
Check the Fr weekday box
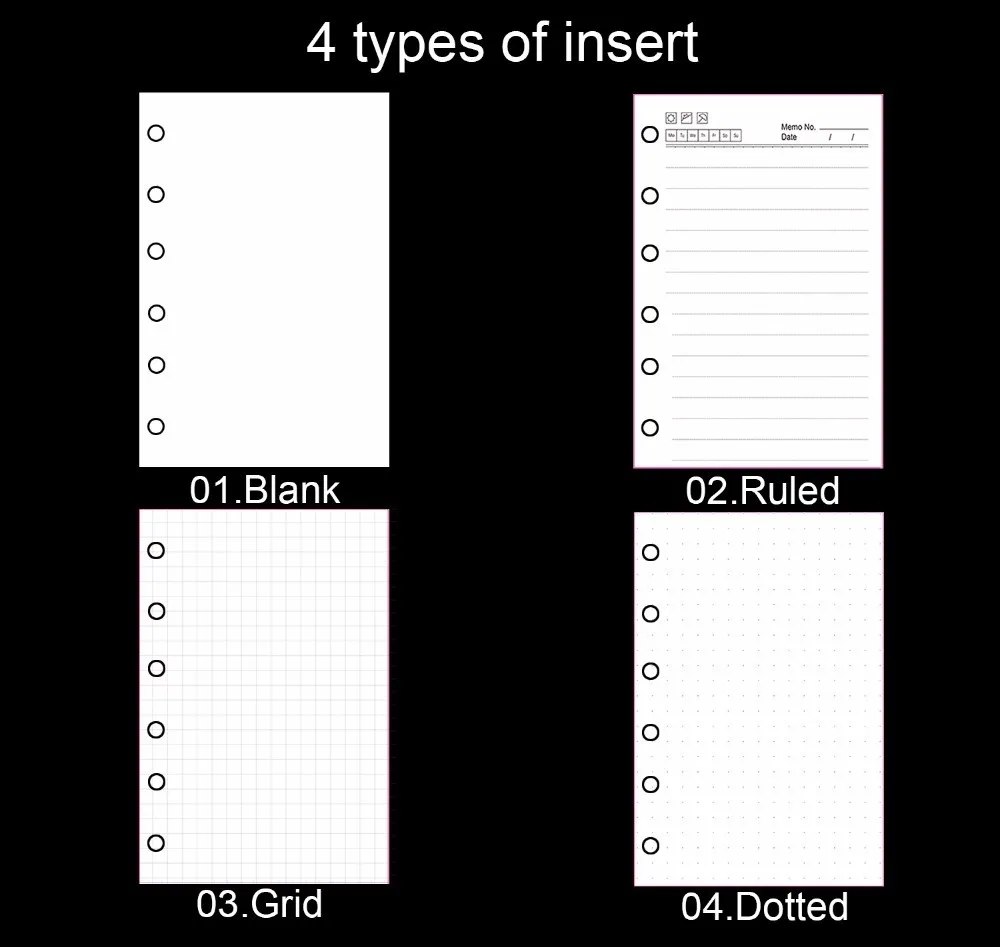coord(714,135)
